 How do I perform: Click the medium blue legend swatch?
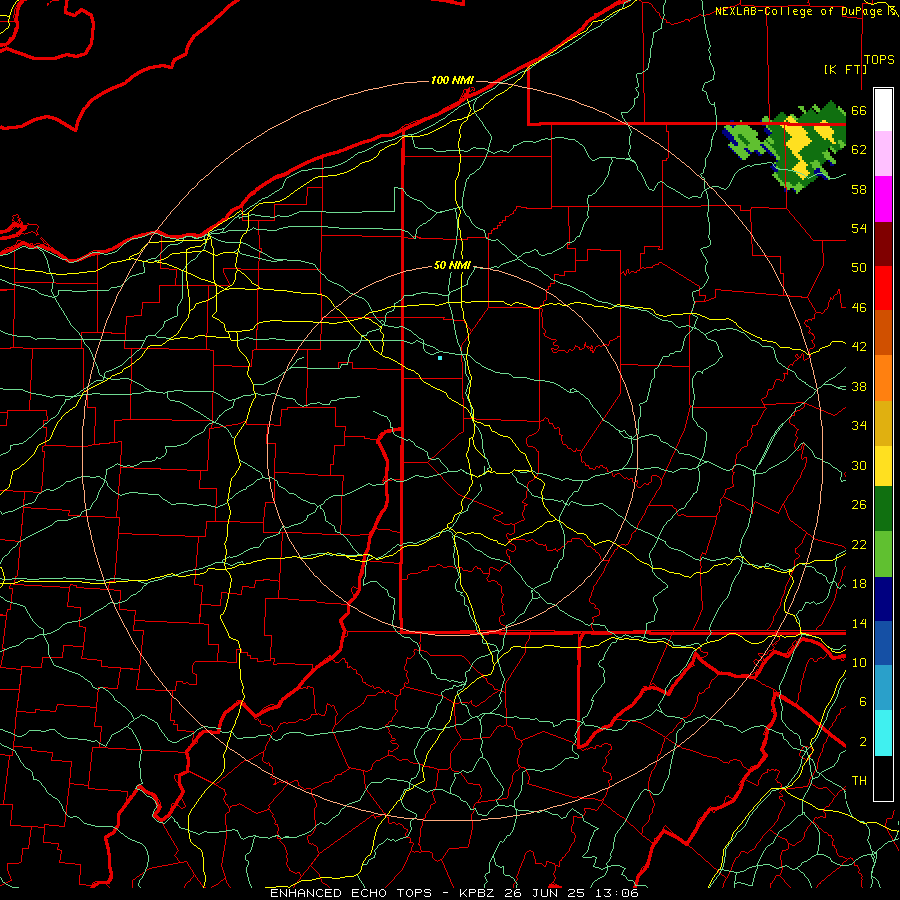(883, 643)
